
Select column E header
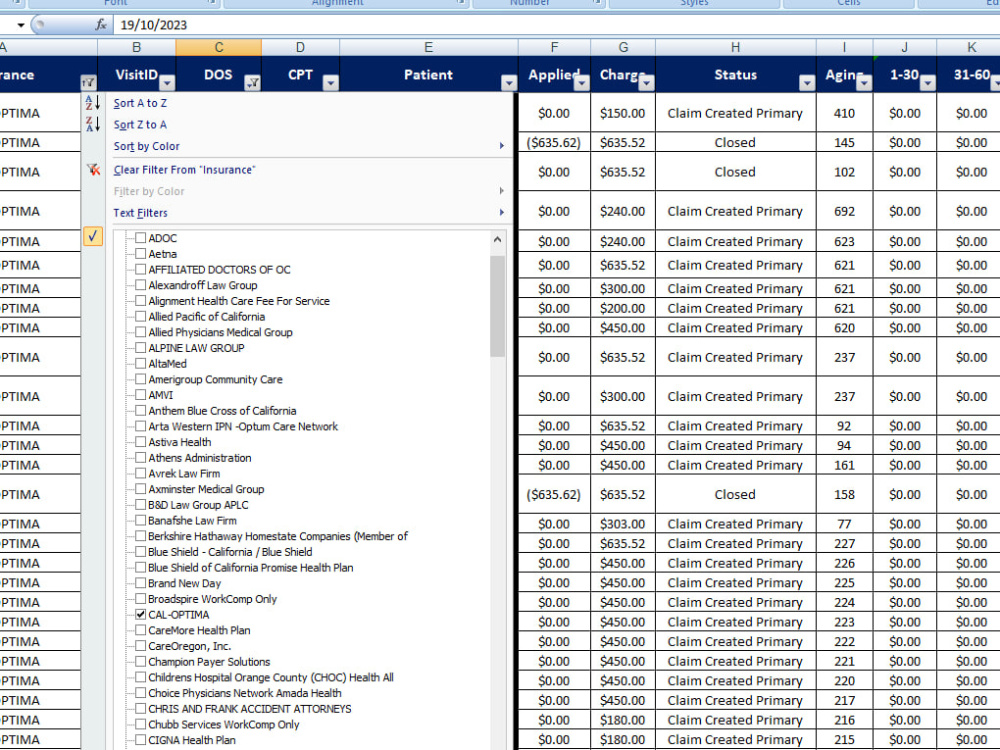[429, 47]
